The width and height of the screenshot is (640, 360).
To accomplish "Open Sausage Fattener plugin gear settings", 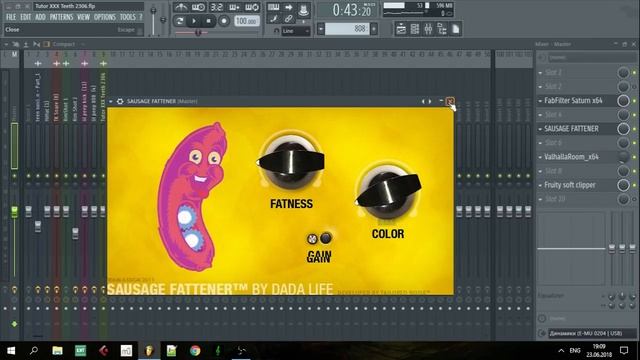I will pos(120,101).
